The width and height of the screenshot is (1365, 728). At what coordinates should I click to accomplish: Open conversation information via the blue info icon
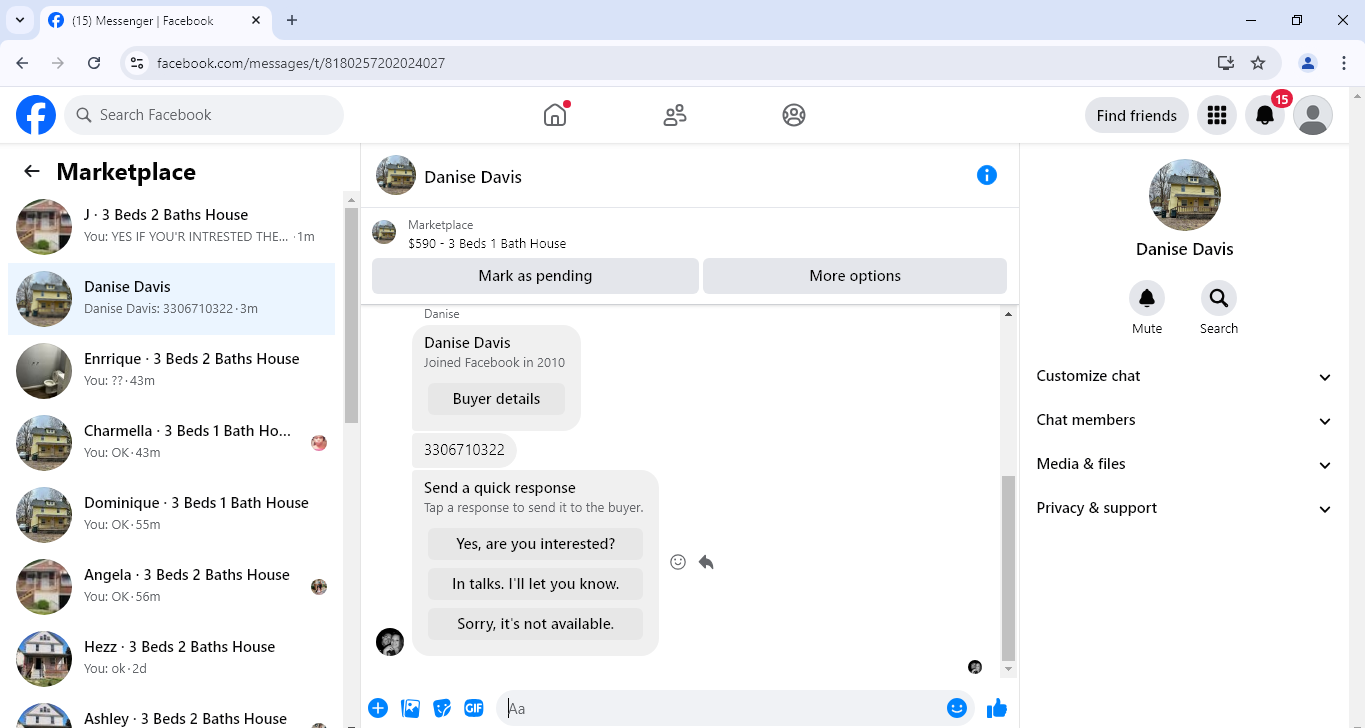point(987,175)
